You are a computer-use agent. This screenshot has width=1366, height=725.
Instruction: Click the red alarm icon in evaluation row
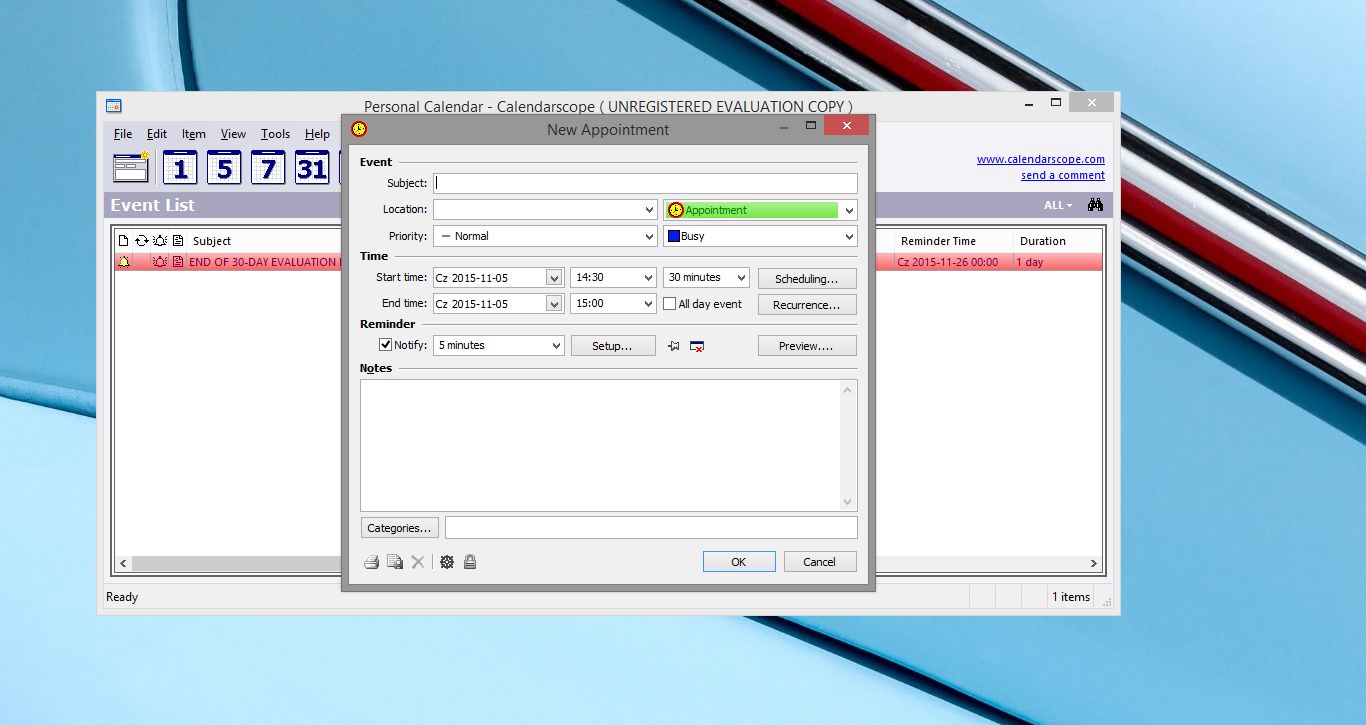160,262
